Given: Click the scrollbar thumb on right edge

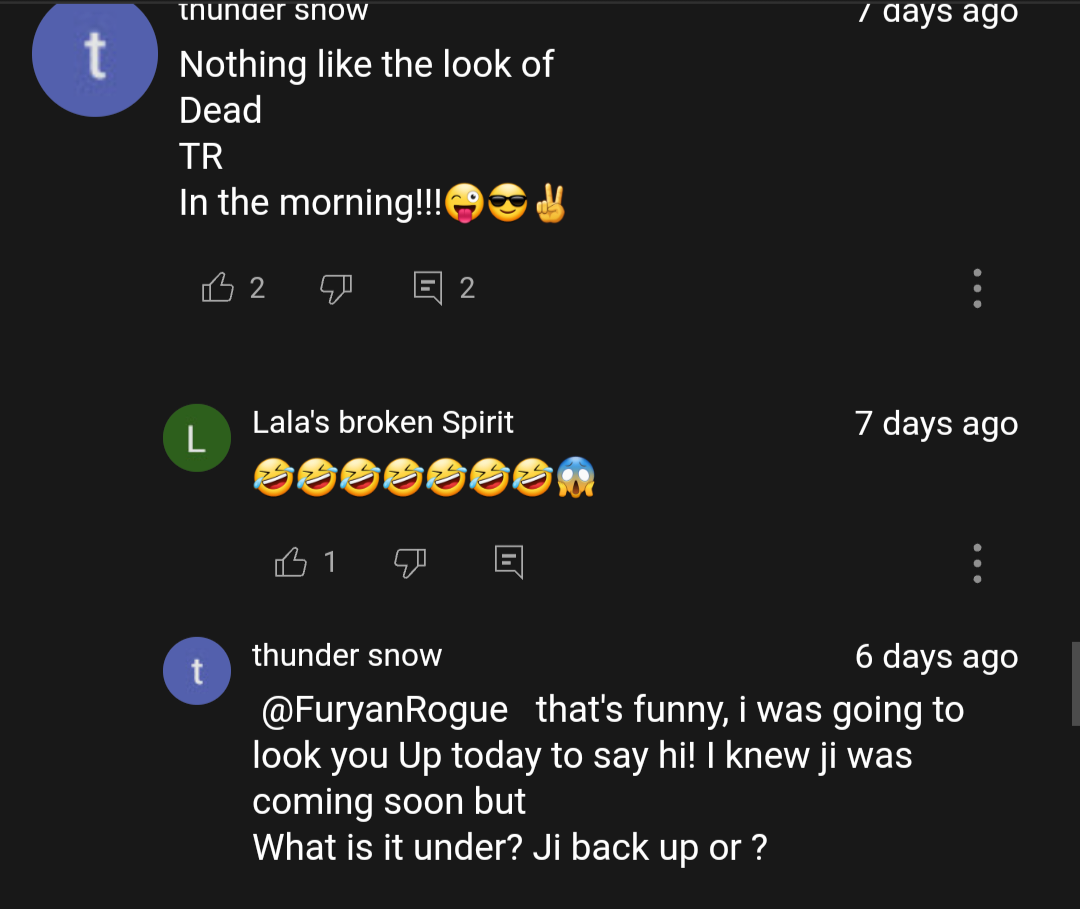Looking at the screenshot, I should pyautogui.click(x=1075, y=683).
